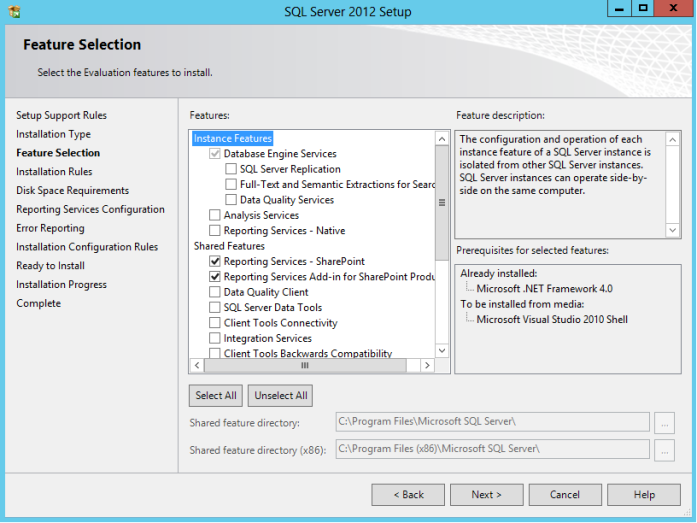Check the Client Tools Connectivity checkbox

(x=215, y=323)
